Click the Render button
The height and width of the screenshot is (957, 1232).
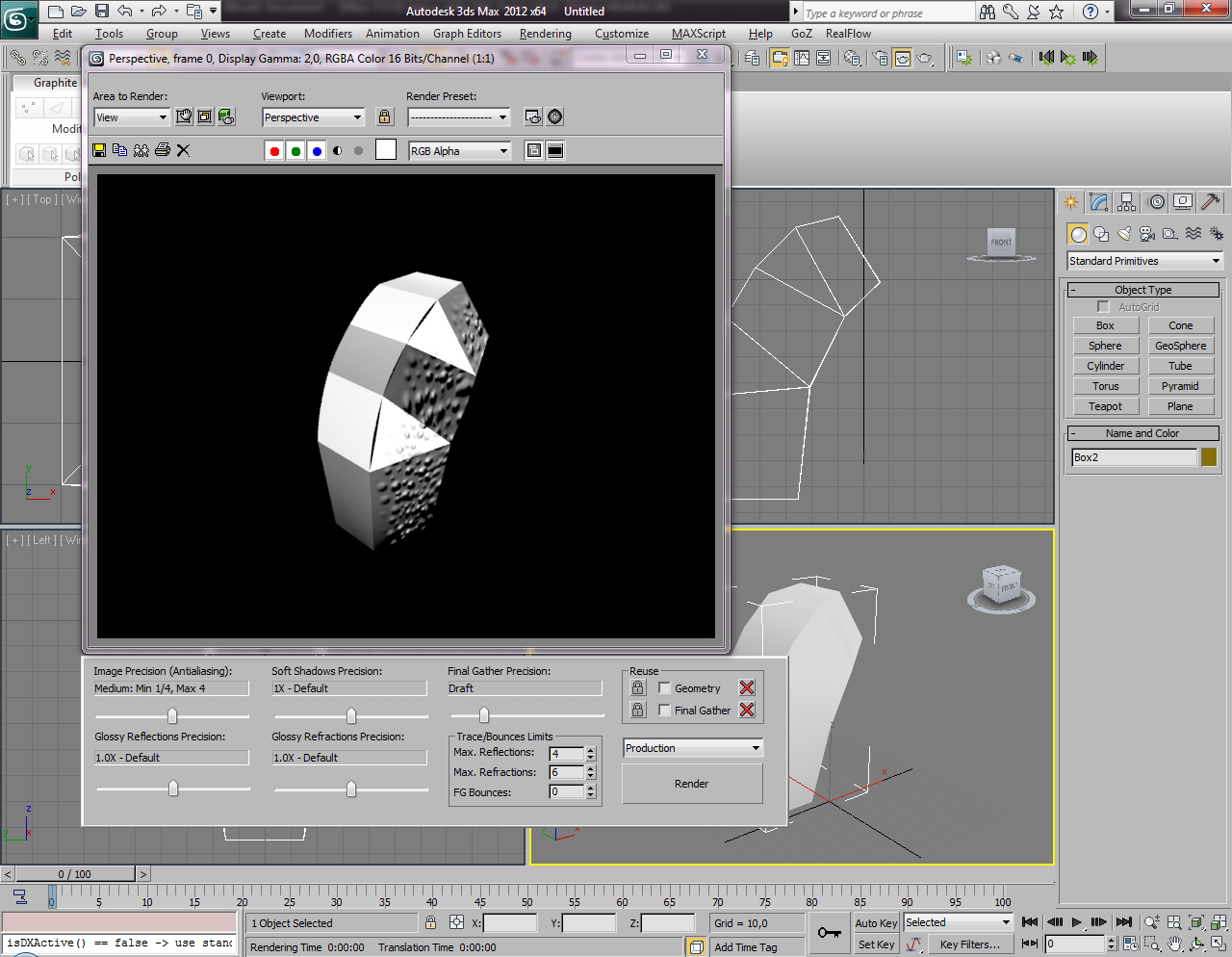coord(692,784)
